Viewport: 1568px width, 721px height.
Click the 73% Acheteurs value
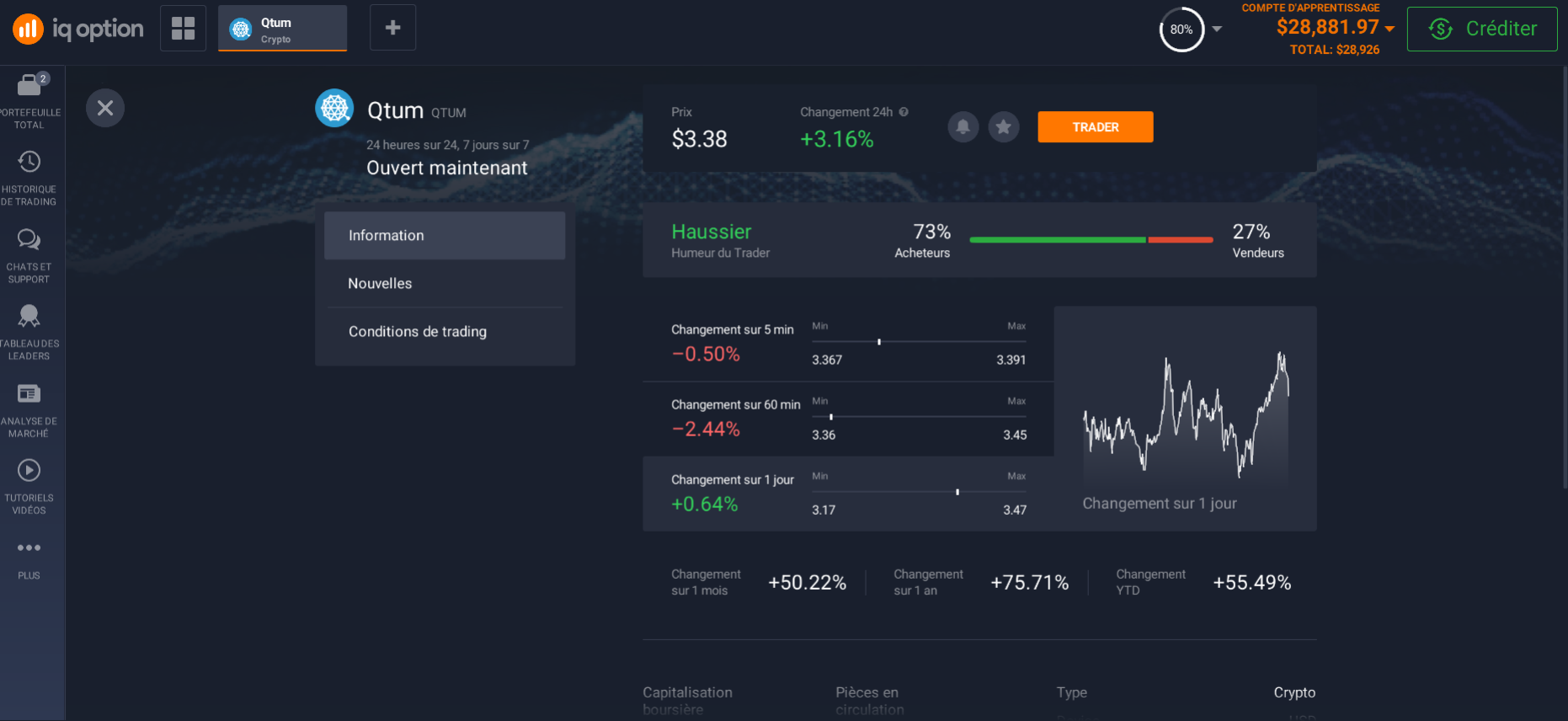point(932,232)
